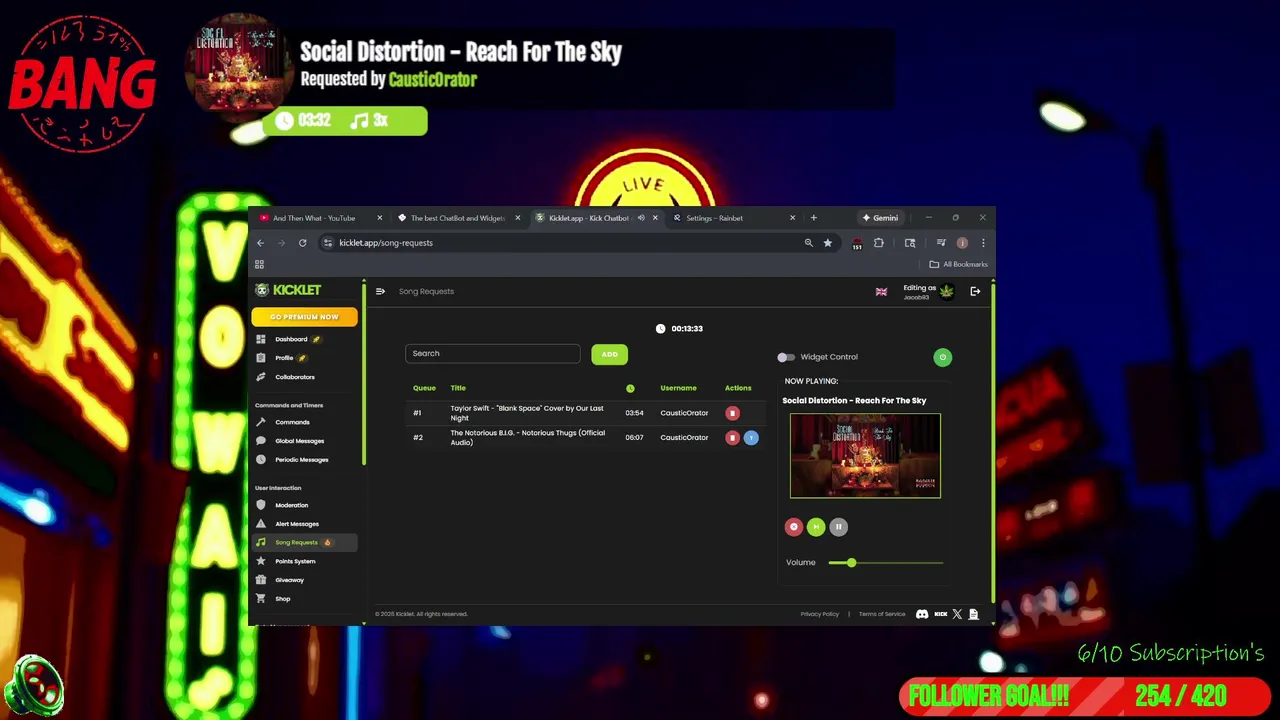Click Editing as Jacob93 avatar
The image size is (1280, 720).
click(x=946, y=291)
